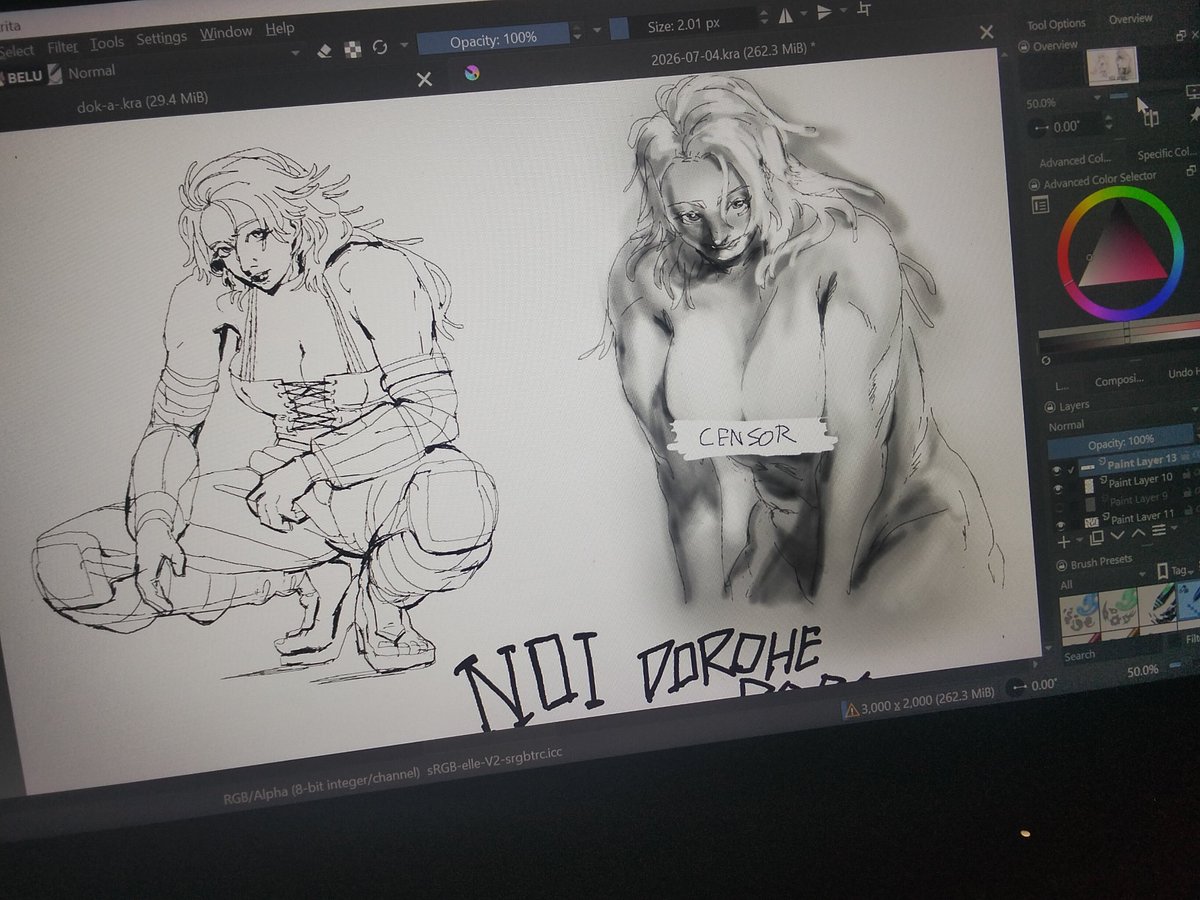This screenshot has width=1200, height=900.
Task: Toggle the Advanced Color Selector lock icon
Action: (x=1034, y=184)
